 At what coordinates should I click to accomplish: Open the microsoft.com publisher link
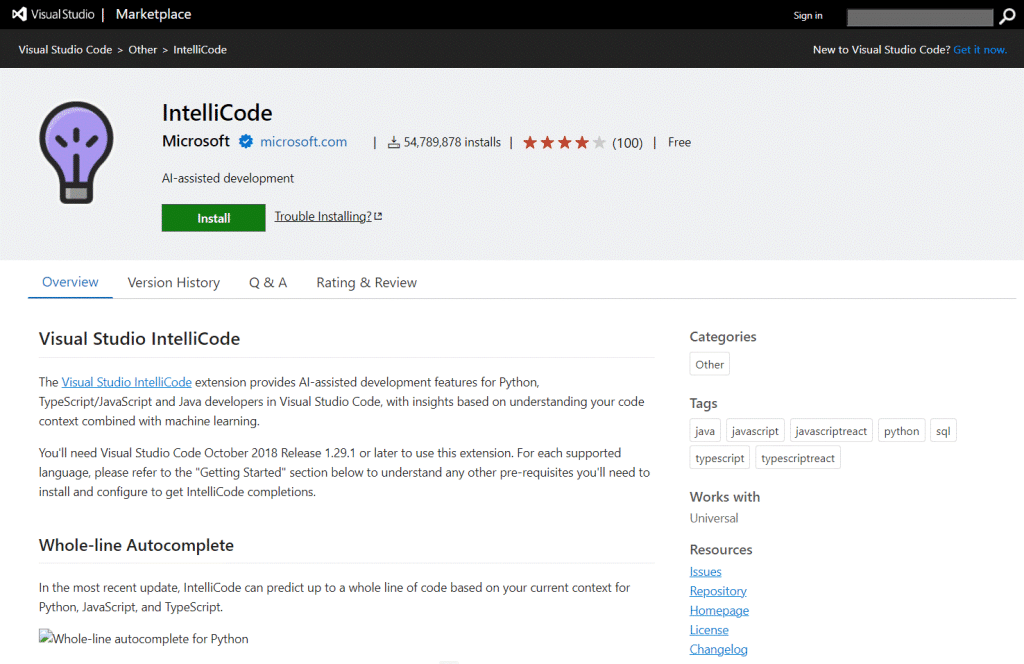(x=304, y=142)
